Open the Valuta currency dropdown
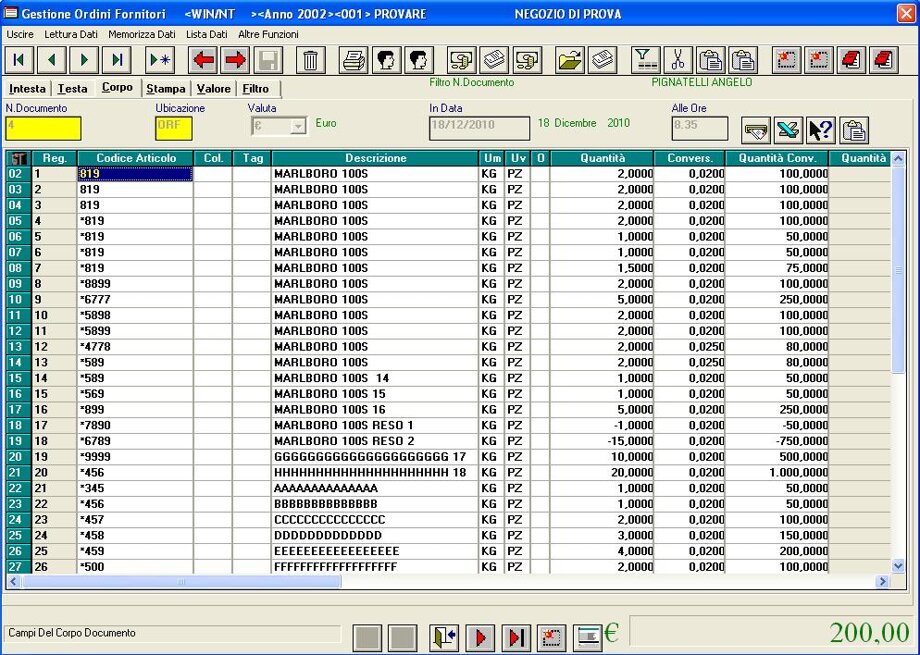This screenshot has height=655, width=920. (297, 127)
